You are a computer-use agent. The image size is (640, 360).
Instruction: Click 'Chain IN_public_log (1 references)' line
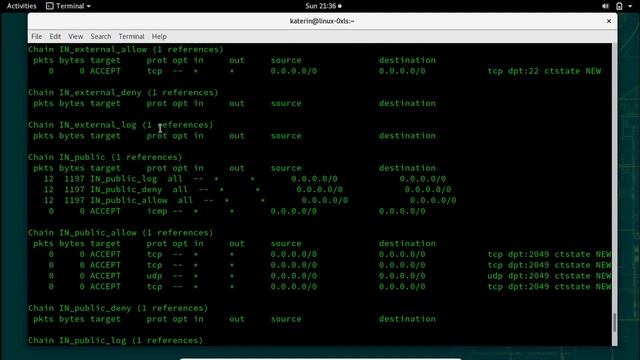pyautogui.click(x=116, y=340)
